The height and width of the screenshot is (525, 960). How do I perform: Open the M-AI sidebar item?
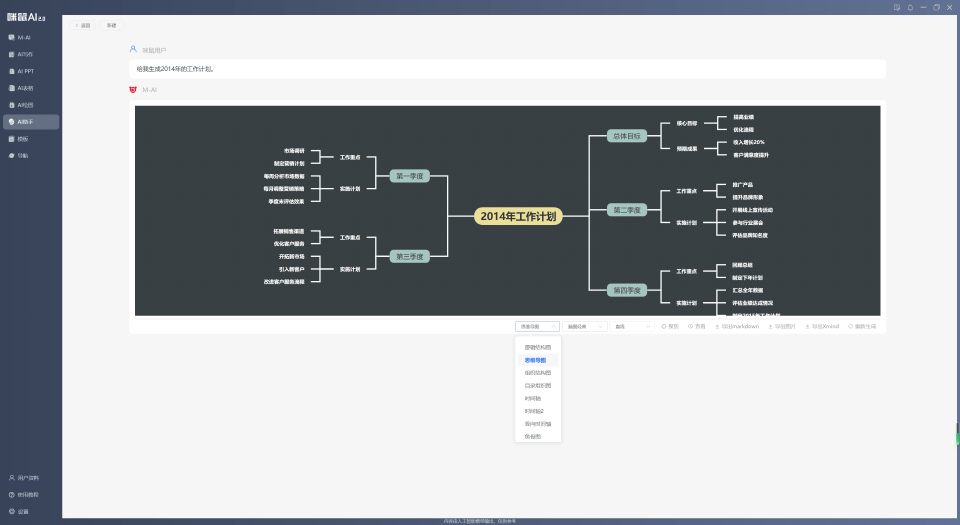point(25,37)
